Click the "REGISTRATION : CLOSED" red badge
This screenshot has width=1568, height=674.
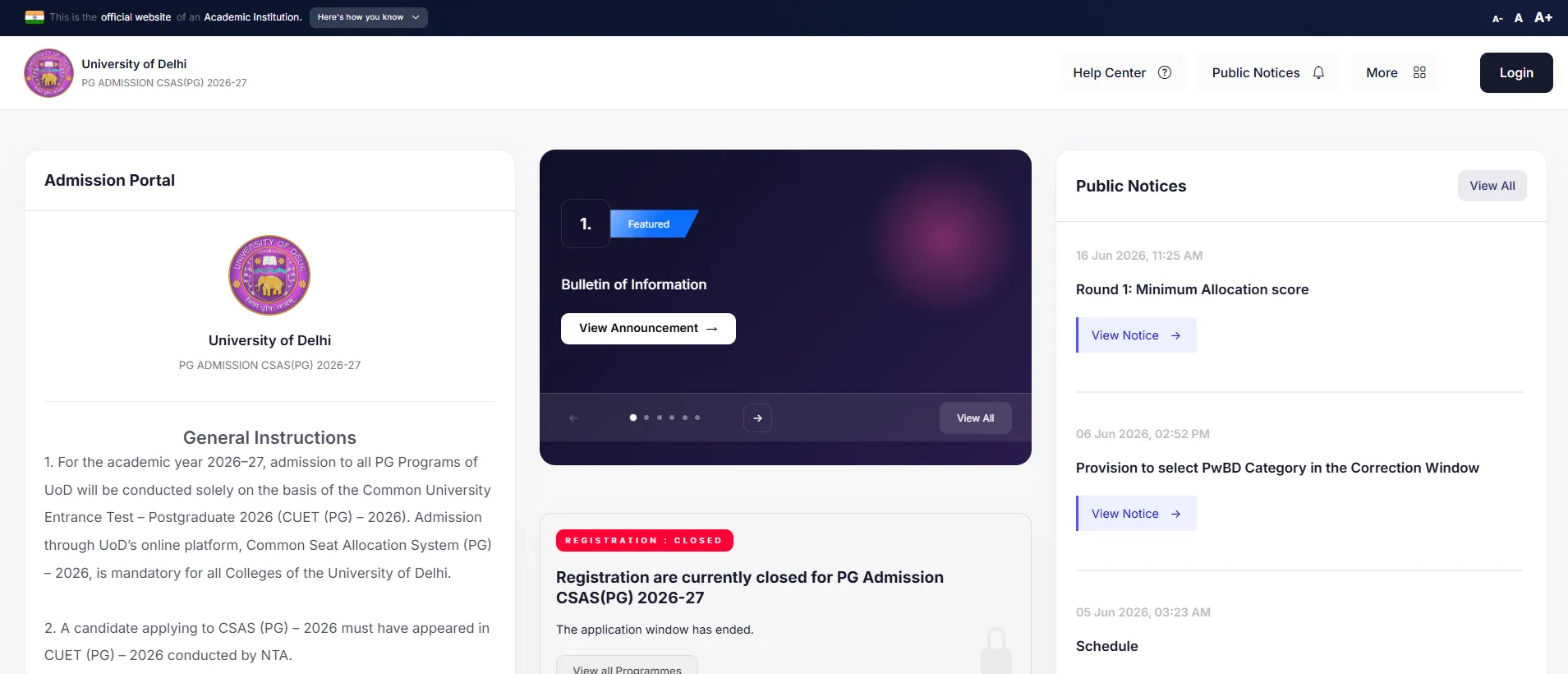pyautogui.click(x=644, y=541)
